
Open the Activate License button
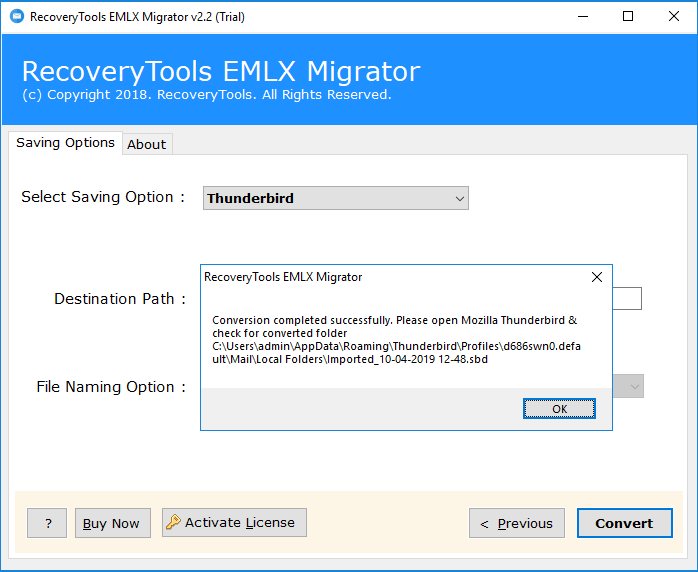(234, 523)
